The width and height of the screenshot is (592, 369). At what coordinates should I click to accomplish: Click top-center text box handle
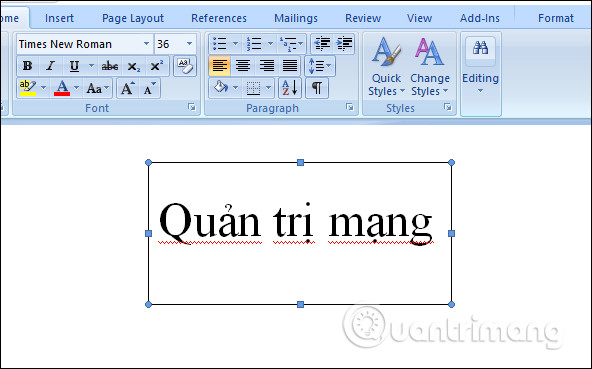click(300, 162)
